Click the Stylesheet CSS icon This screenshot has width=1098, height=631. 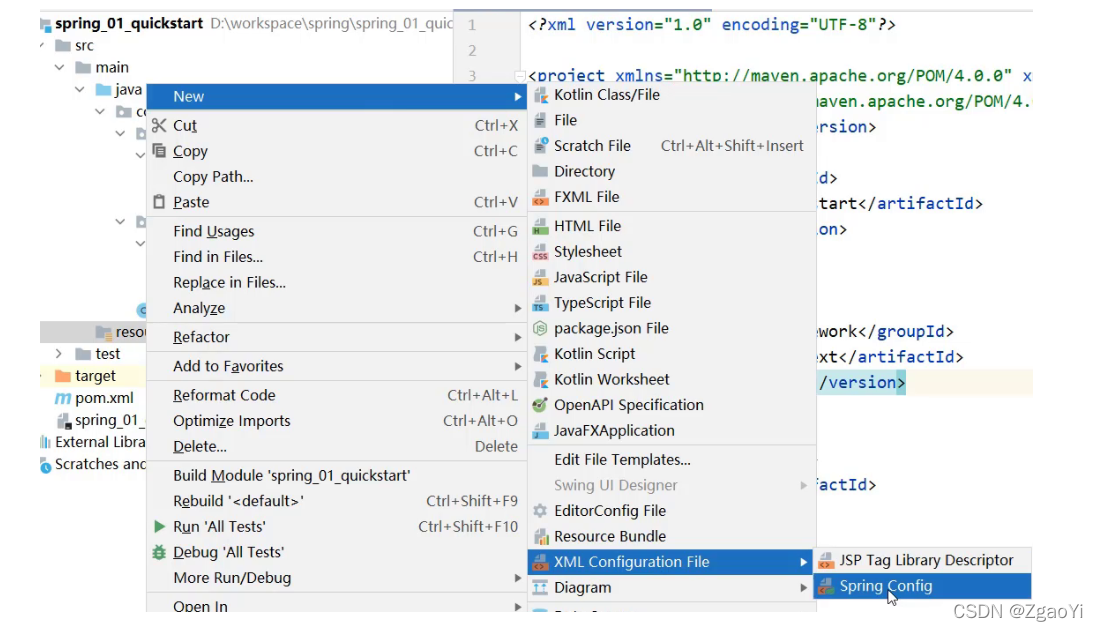[x=540, y=251]
